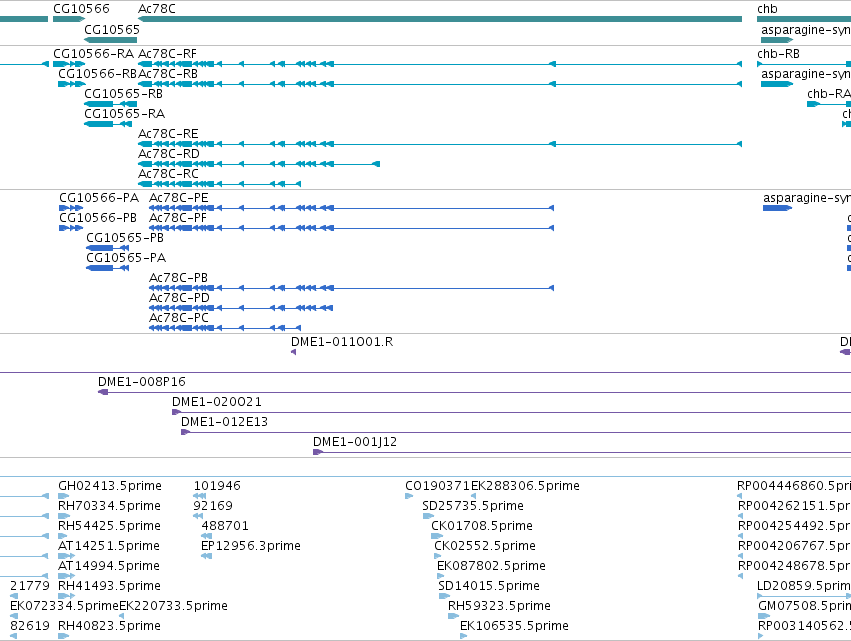Select the feature labeled 21779

coord(14,596)
